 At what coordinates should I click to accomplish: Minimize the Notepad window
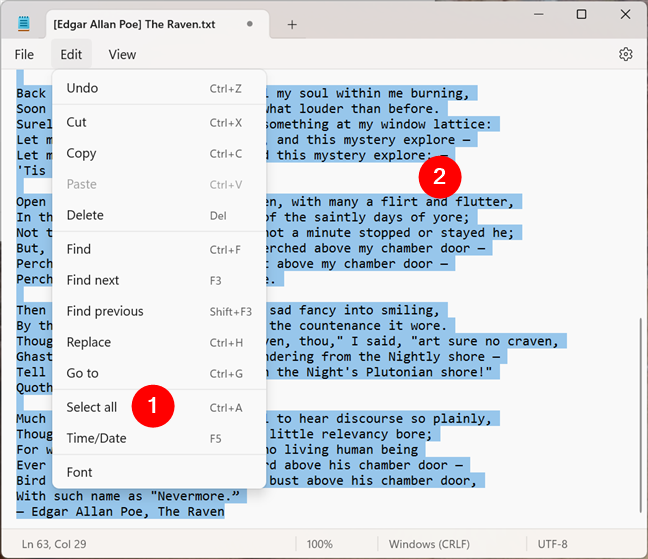tap(538, 14)
